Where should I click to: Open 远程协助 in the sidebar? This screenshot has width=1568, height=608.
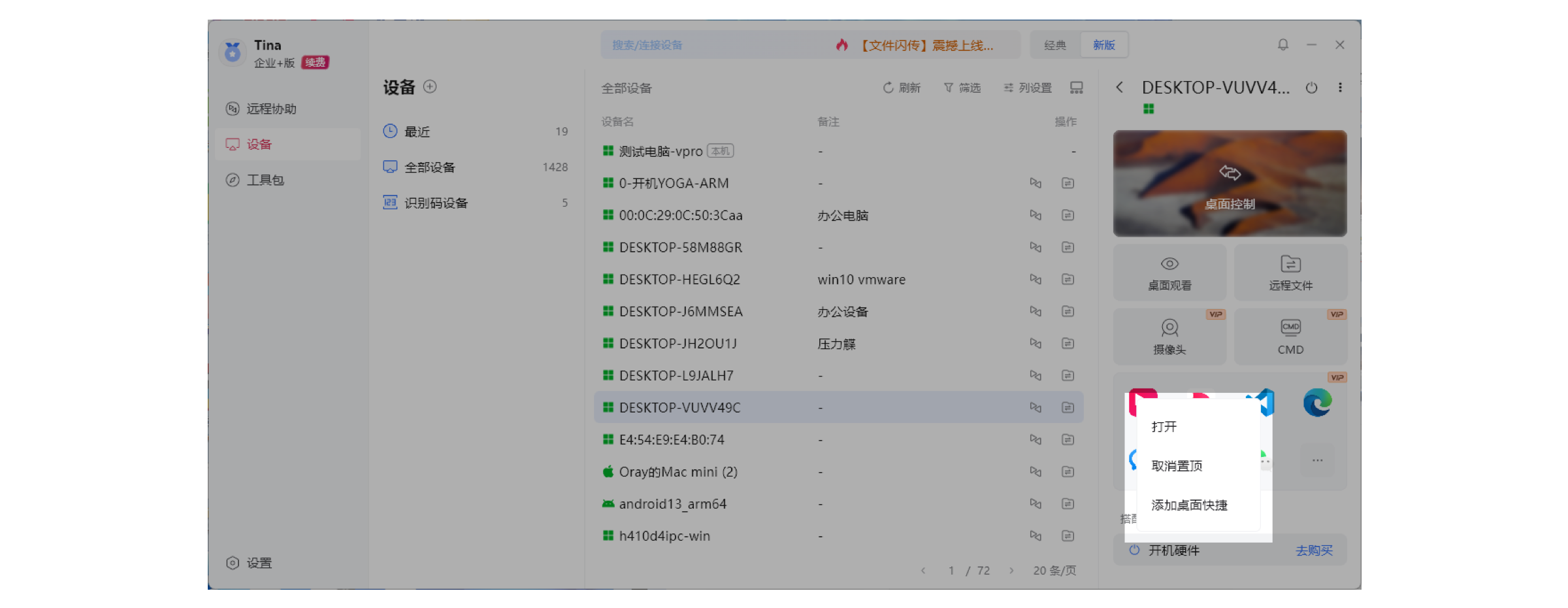(x=287, y=109)
